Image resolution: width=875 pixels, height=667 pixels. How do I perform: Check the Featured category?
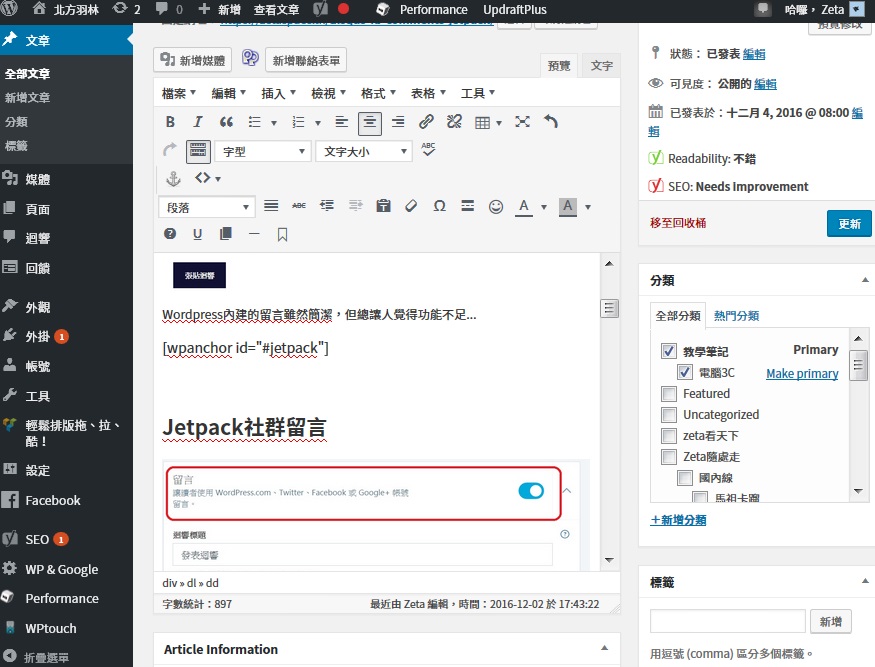click(x=669, y=394)
